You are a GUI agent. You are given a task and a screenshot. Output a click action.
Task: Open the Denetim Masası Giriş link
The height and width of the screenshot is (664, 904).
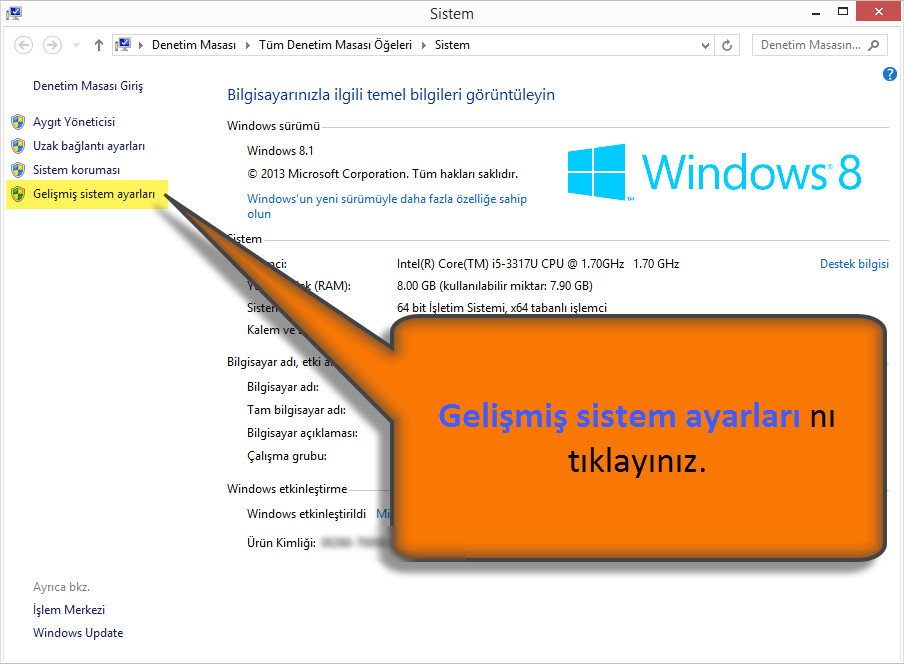pos(88,86)
